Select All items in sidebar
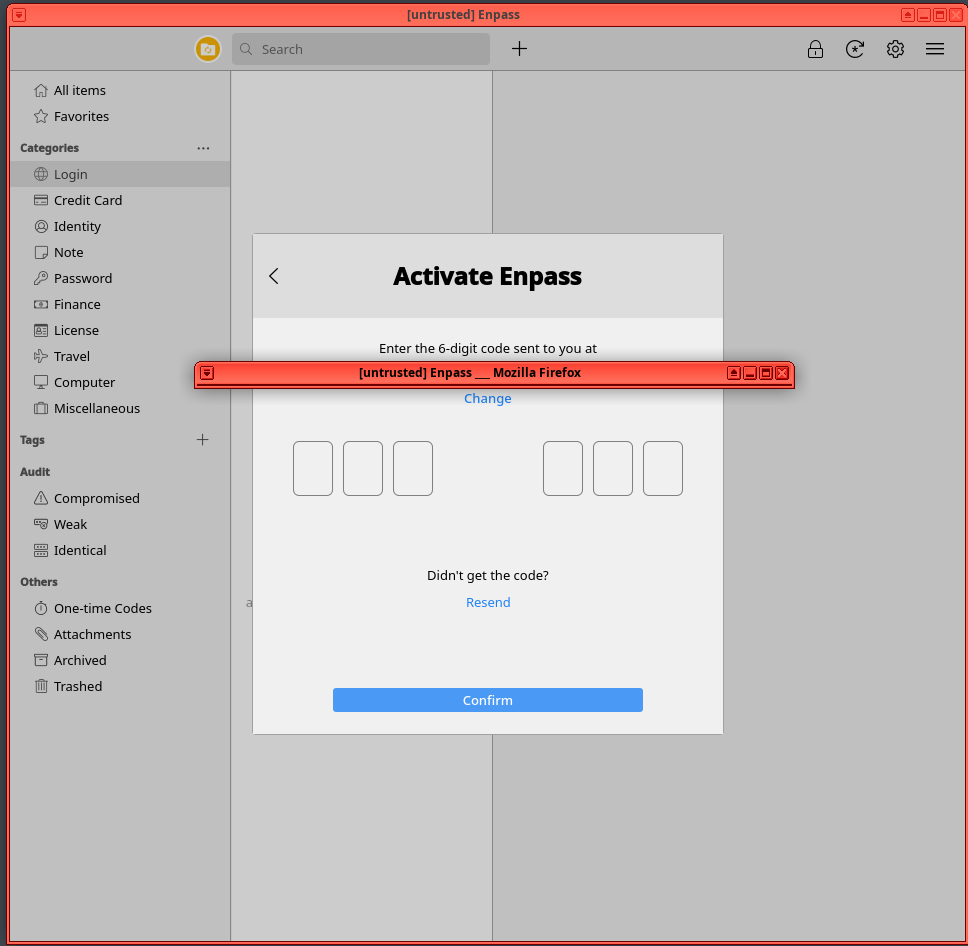This screenshot has height=946, width=968. (x=79, y=90)
